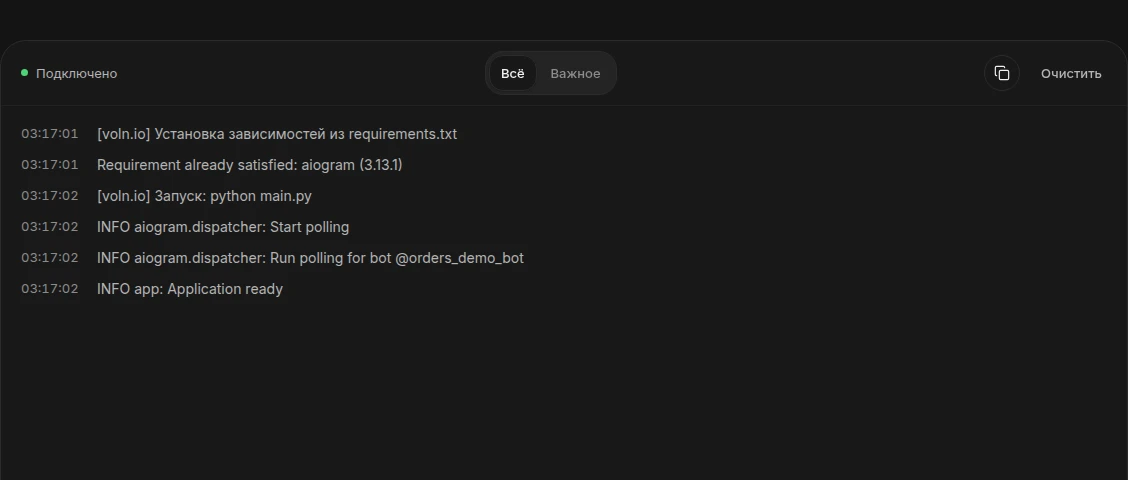Select log line Start polling
The image size is (1128, 480).
pyautogui.click(x=223, y=227)
